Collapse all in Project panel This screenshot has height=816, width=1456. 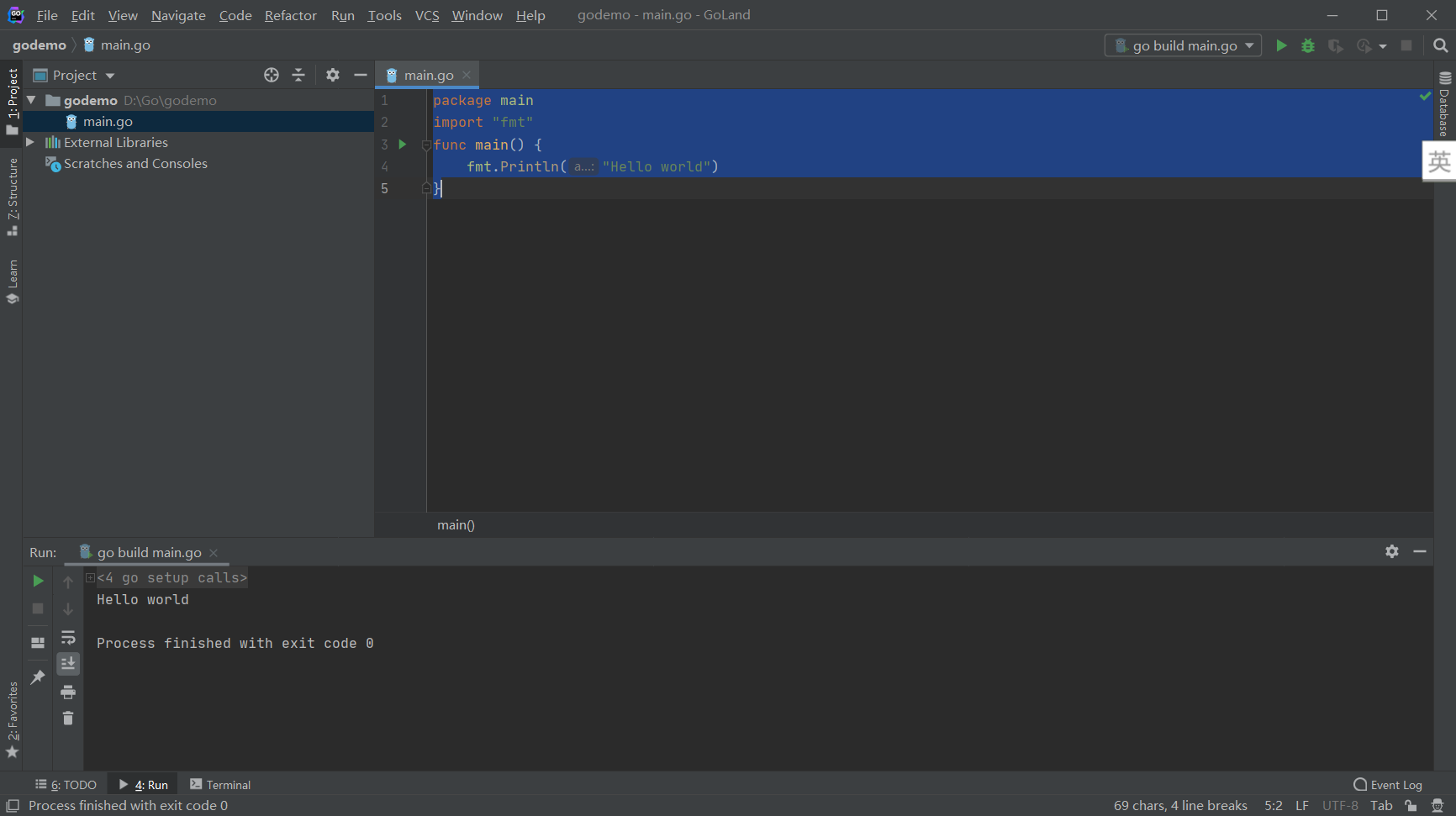[298, 75]
